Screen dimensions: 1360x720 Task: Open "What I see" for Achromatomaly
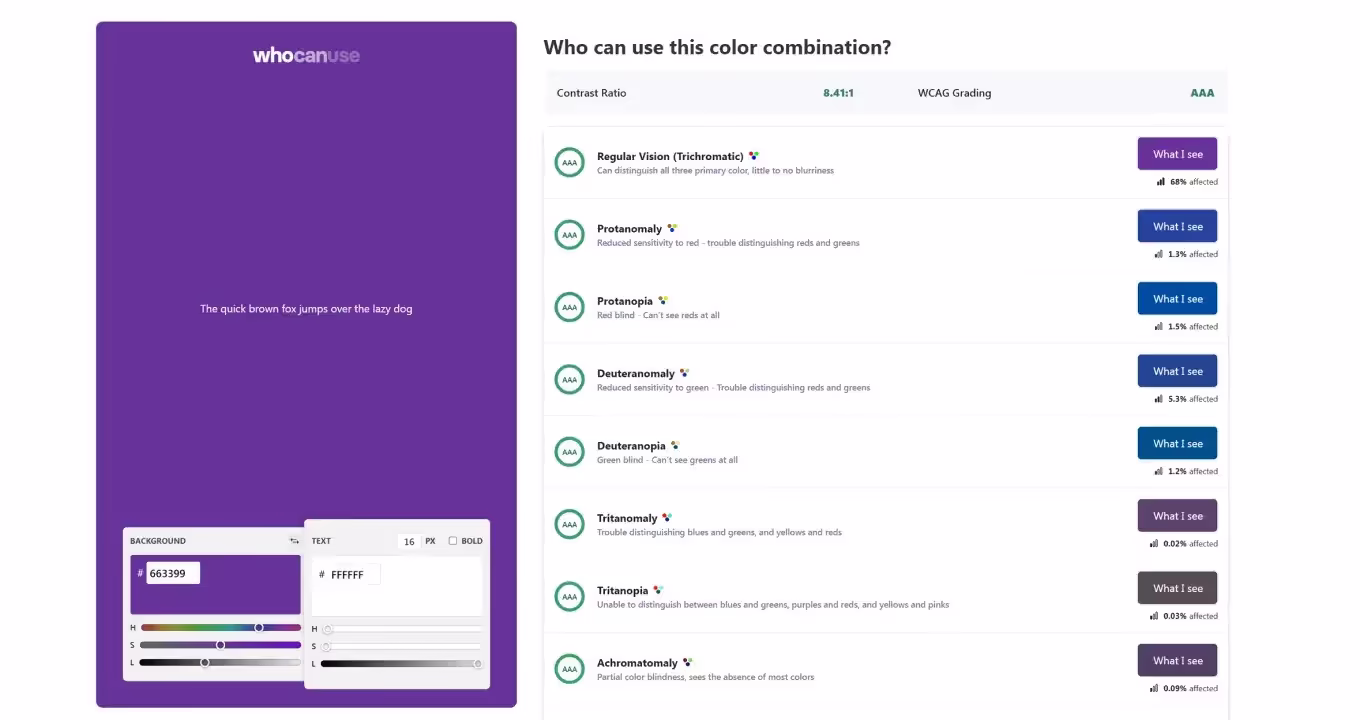tap(1177, 660)
